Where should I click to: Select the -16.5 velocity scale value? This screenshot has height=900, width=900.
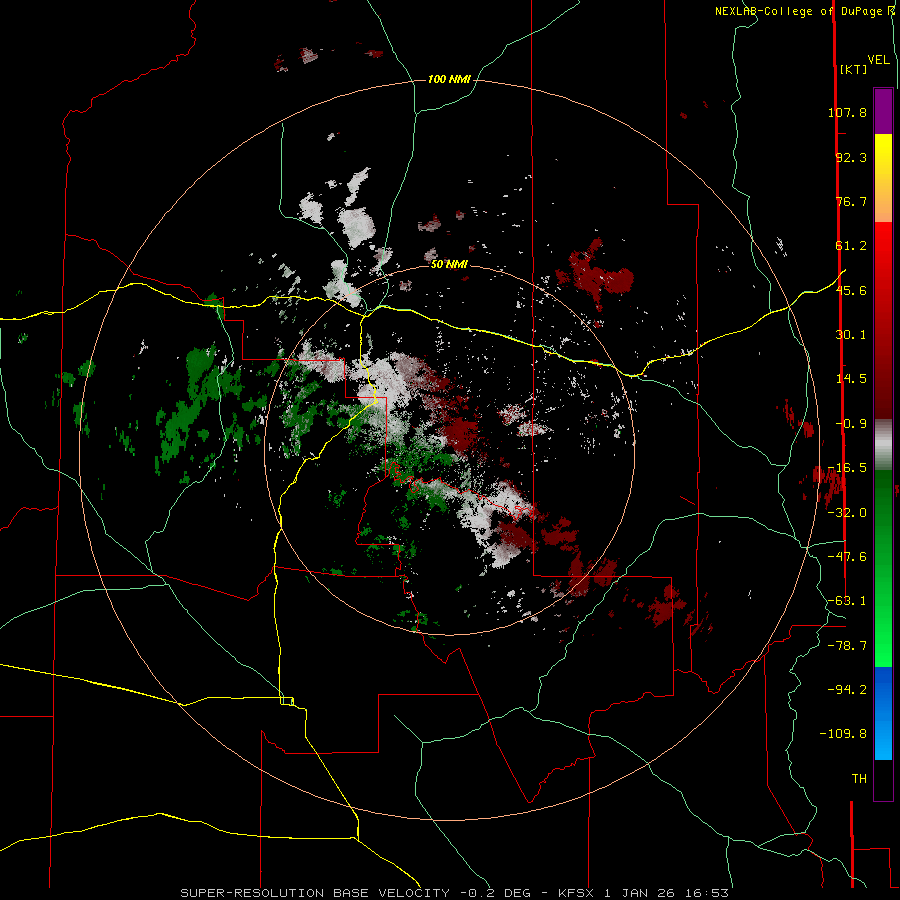tap(847, 468)
